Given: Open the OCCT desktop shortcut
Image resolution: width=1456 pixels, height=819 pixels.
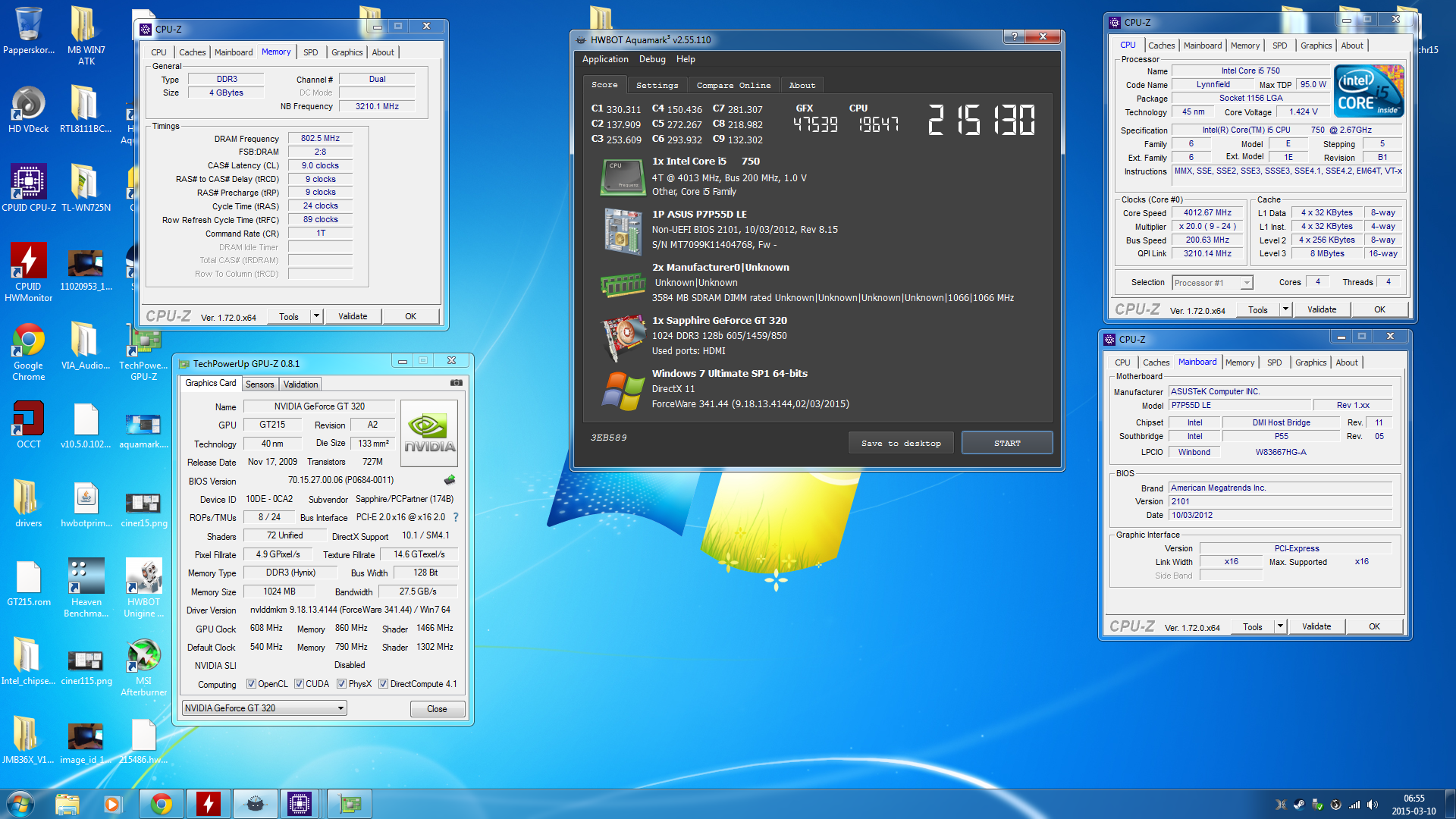Looking at the screenshot, I should click(x=29, y=425).
